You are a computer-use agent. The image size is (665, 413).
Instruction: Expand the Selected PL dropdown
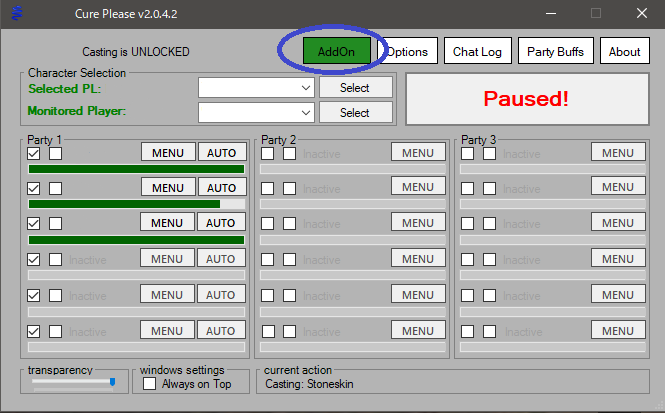256,88
